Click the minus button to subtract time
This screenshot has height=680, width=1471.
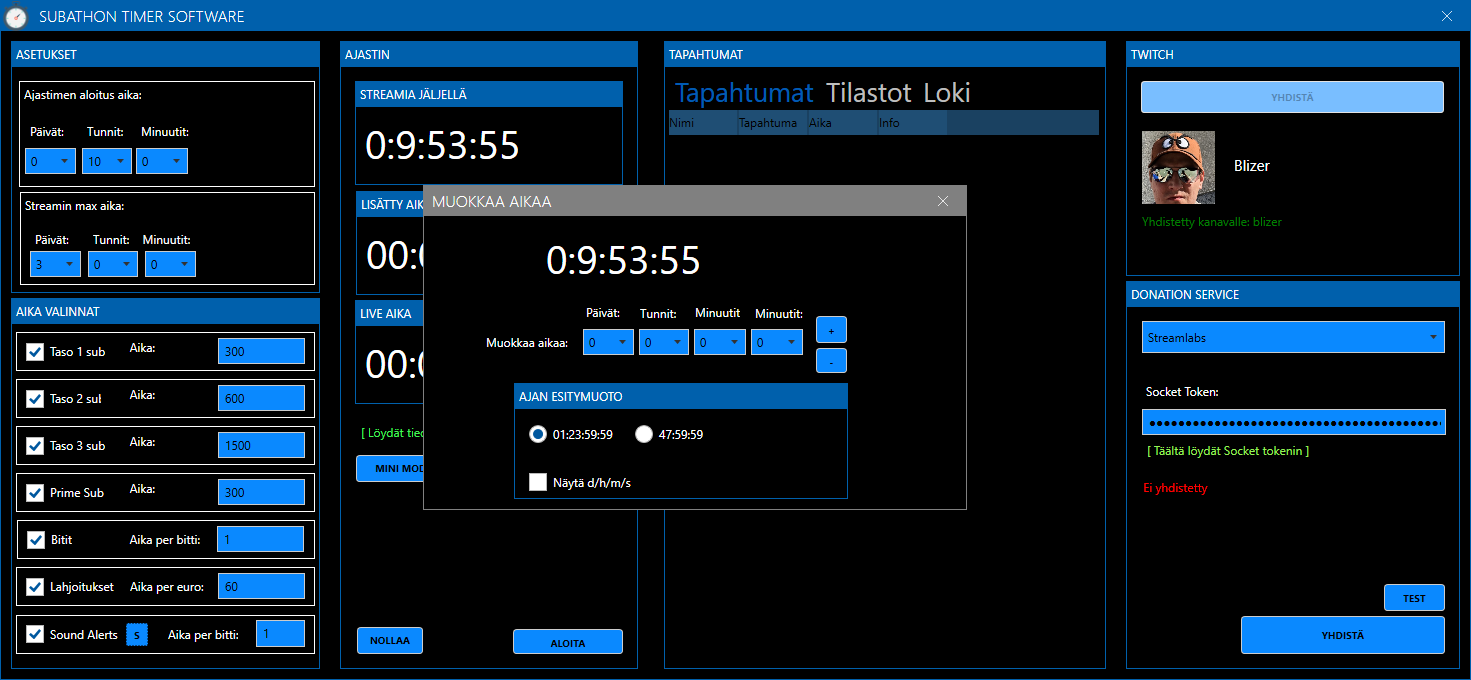(831, 360)
